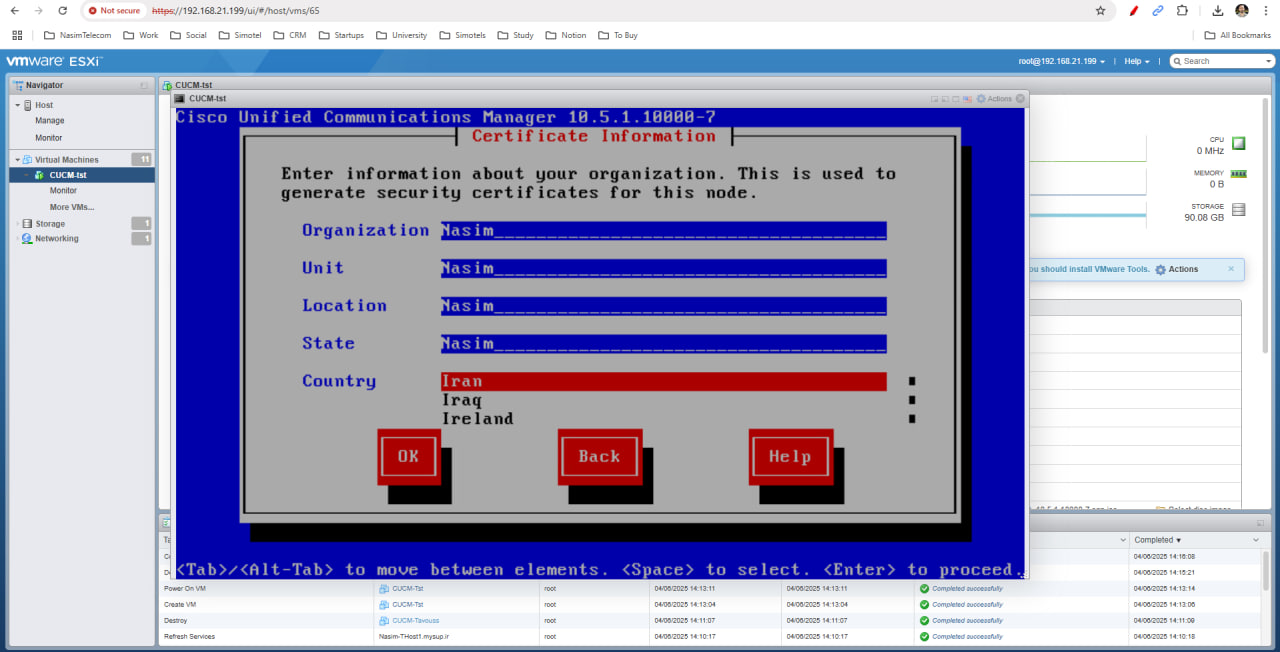The width and height of the screenshot is (1280, 652).
Task: Go back to the previous browser page
Action: tap(14, 10)
